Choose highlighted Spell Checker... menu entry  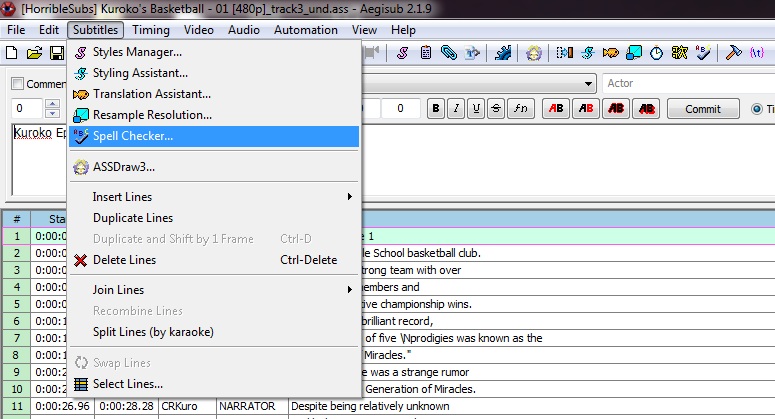point(214,136)
